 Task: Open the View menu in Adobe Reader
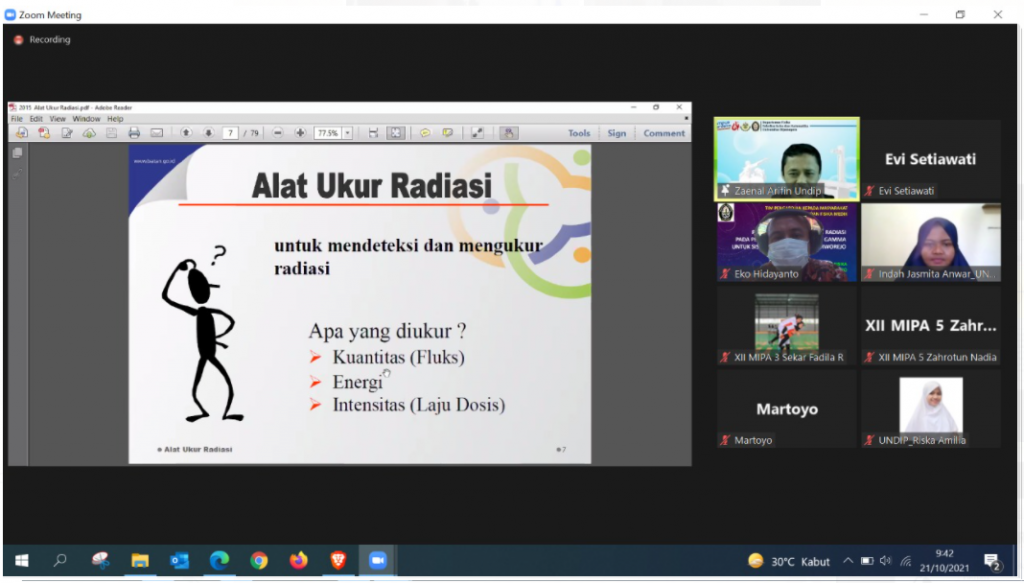[x=58, y=119]
